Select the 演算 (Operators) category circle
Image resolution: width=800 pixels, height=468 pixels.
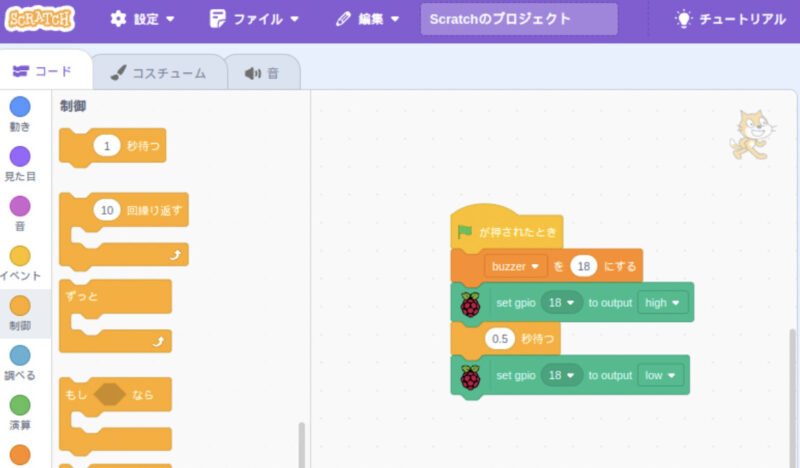pos(20,405)
